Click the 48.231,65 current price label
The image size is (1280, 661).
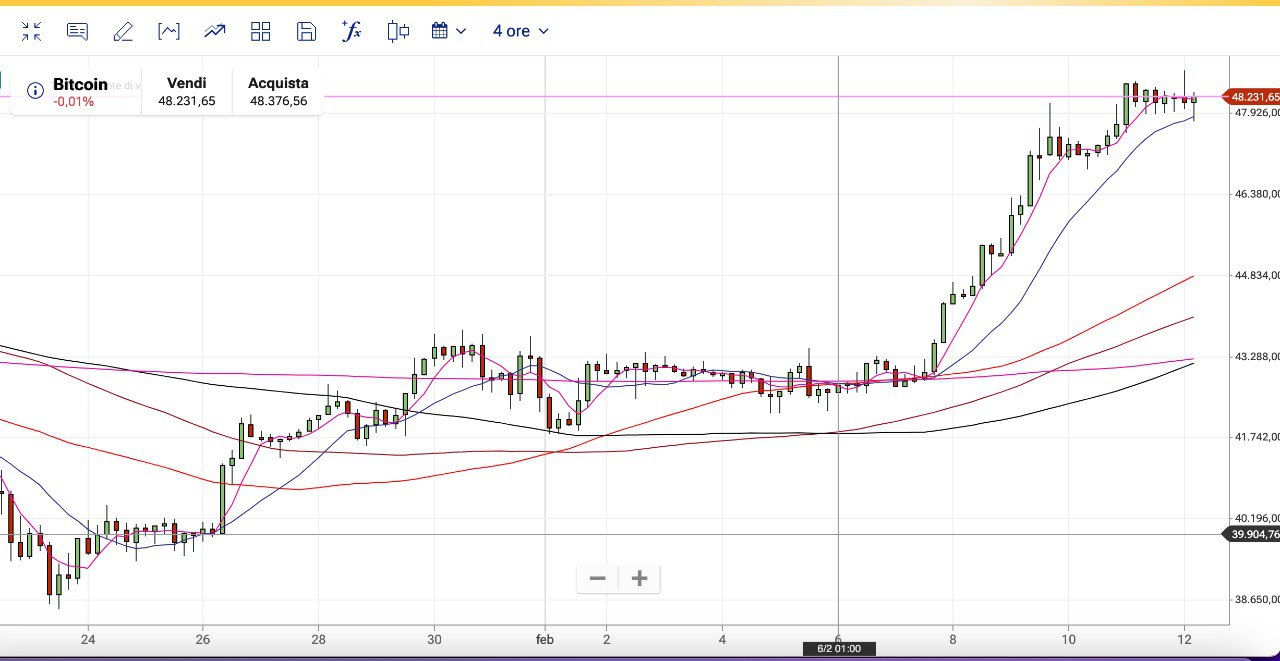click(1254, 97)
